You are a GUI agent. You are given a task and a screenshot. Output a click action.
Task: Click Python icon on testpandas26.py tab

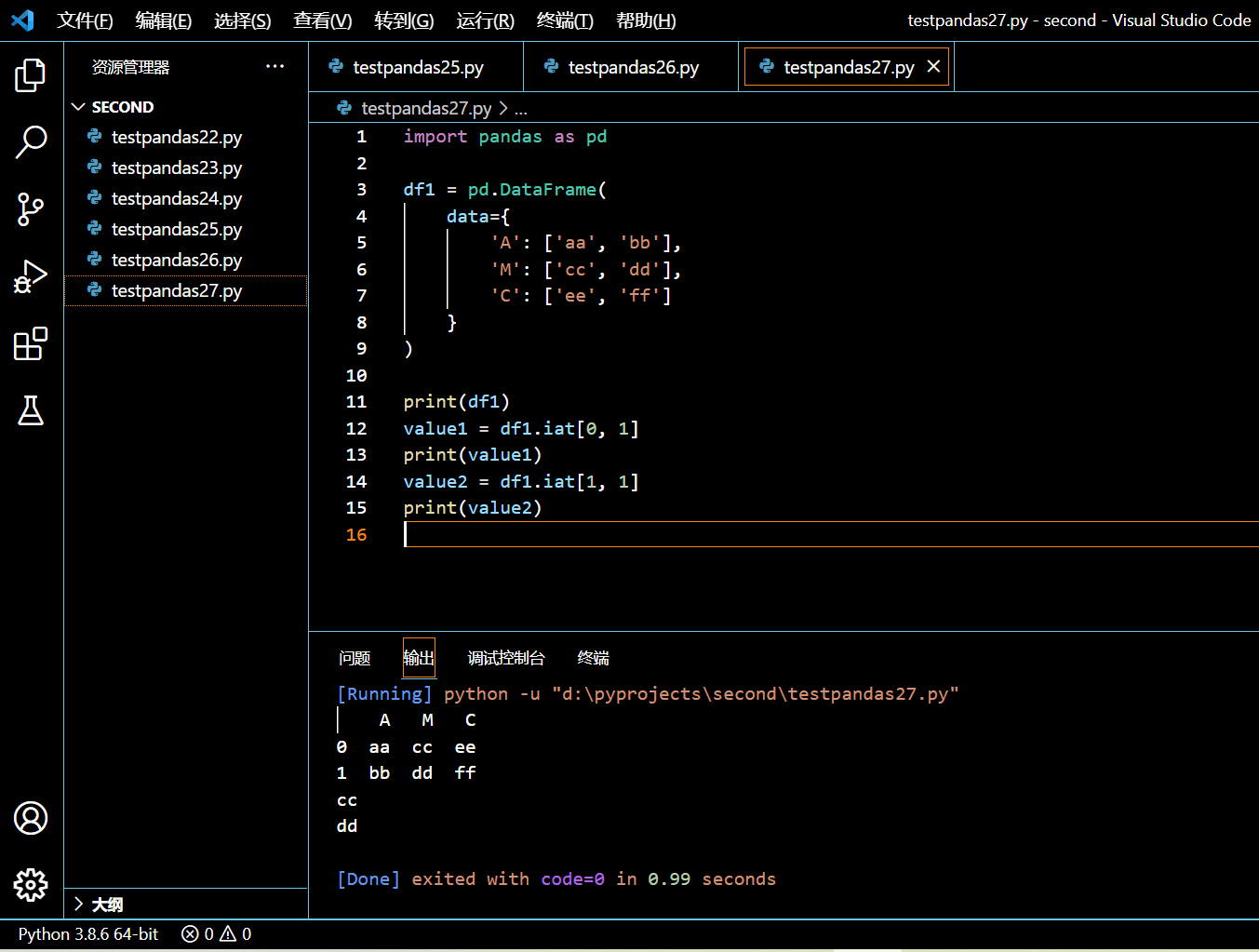pyautogui.click(x=551, y=66)
